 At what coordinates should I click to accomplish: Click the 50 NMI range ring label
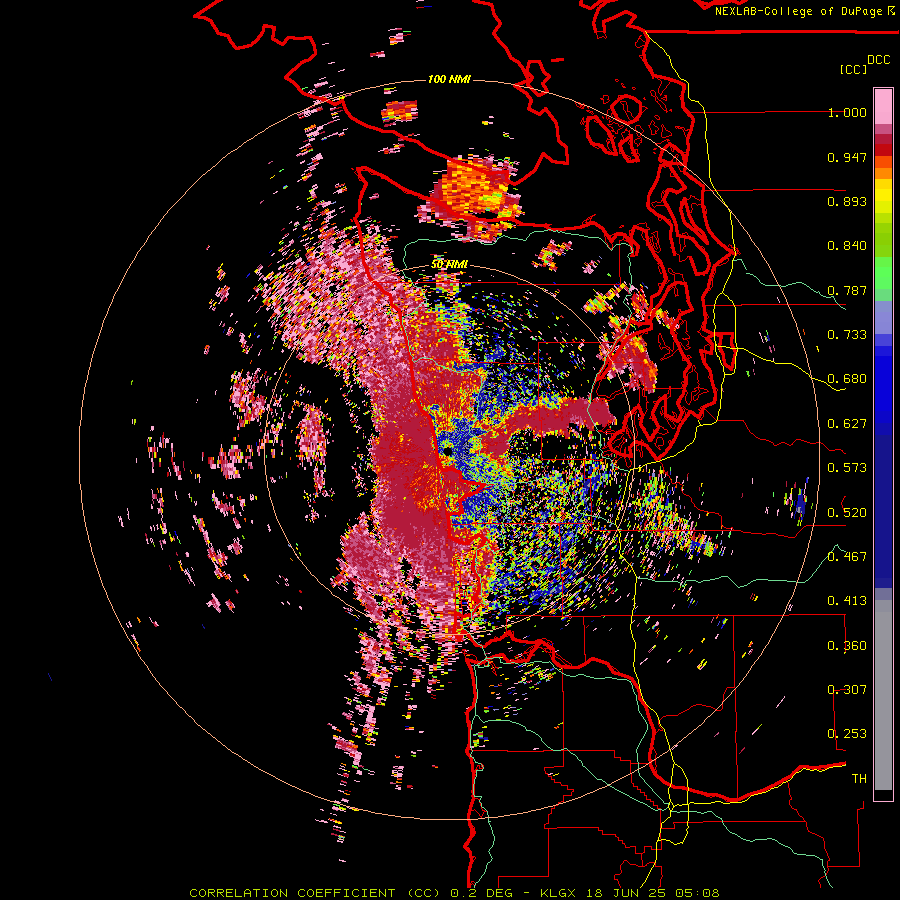tap(449, 265)
